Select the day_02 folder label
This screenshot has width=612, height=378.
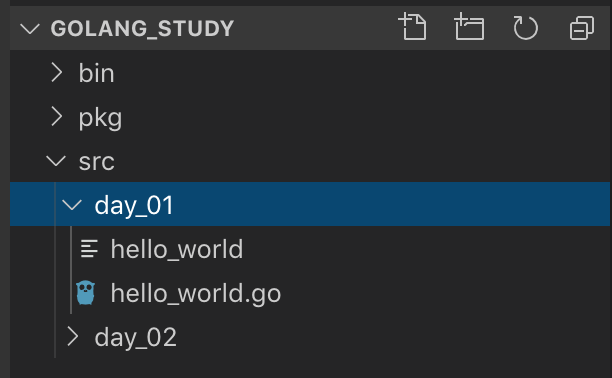pos(135,337)
